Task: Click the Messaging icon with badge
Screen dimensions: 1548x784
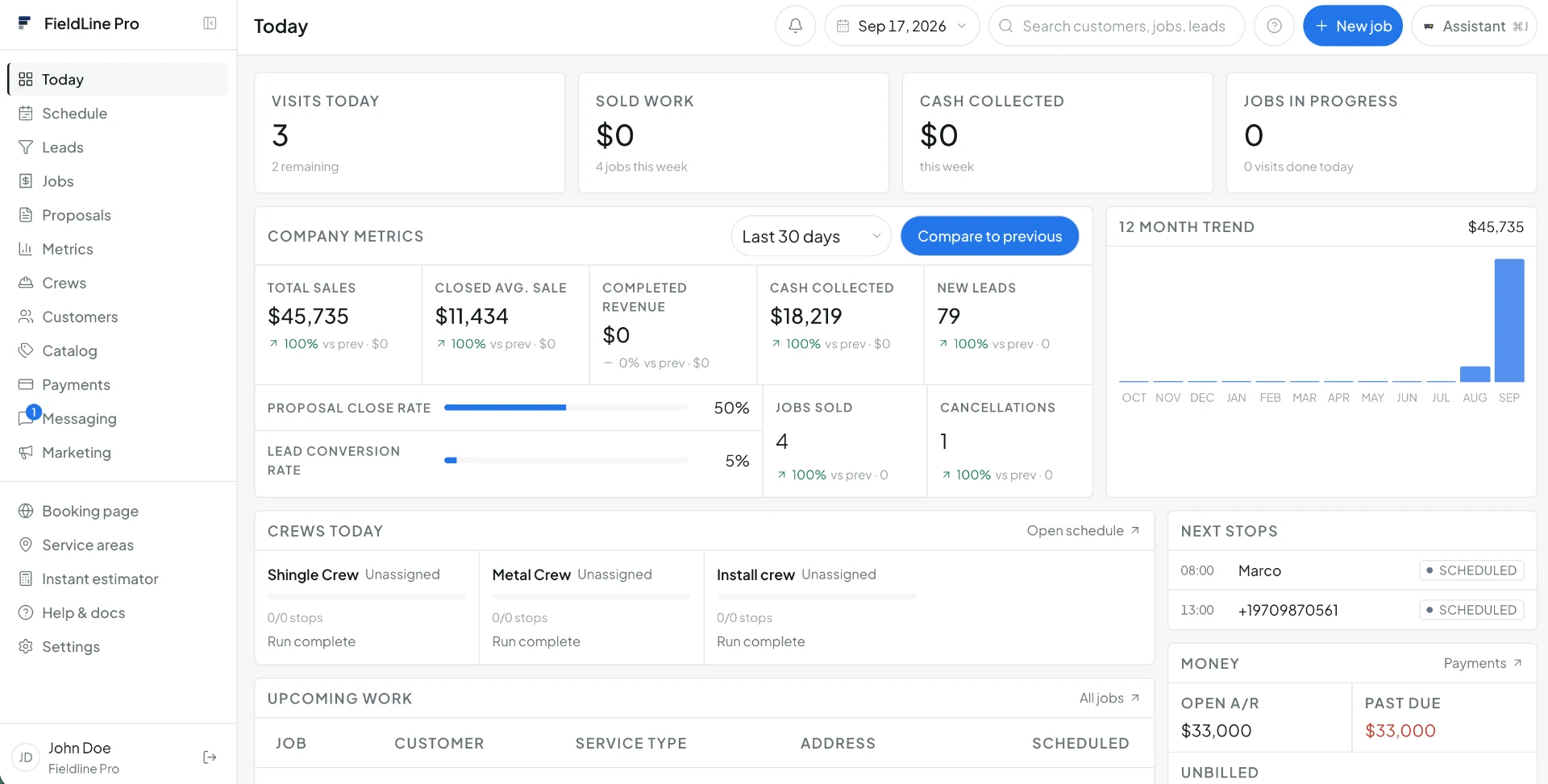Action: [27, 417]
